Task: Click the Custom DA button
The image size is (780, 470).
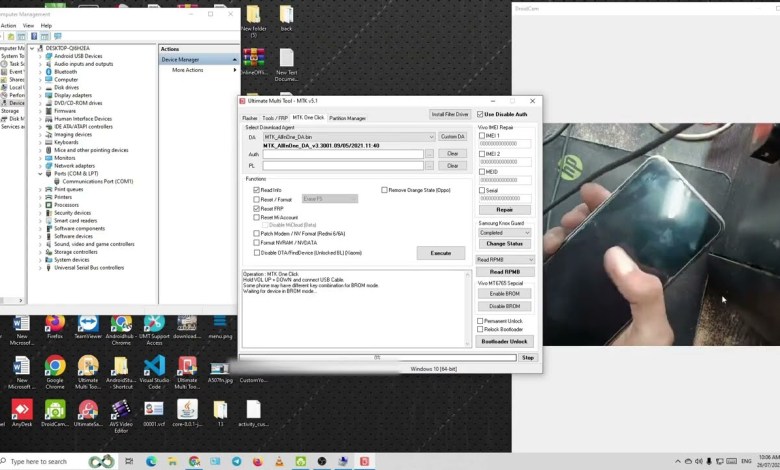Action: pyautogui.click(x=452, y=137)
